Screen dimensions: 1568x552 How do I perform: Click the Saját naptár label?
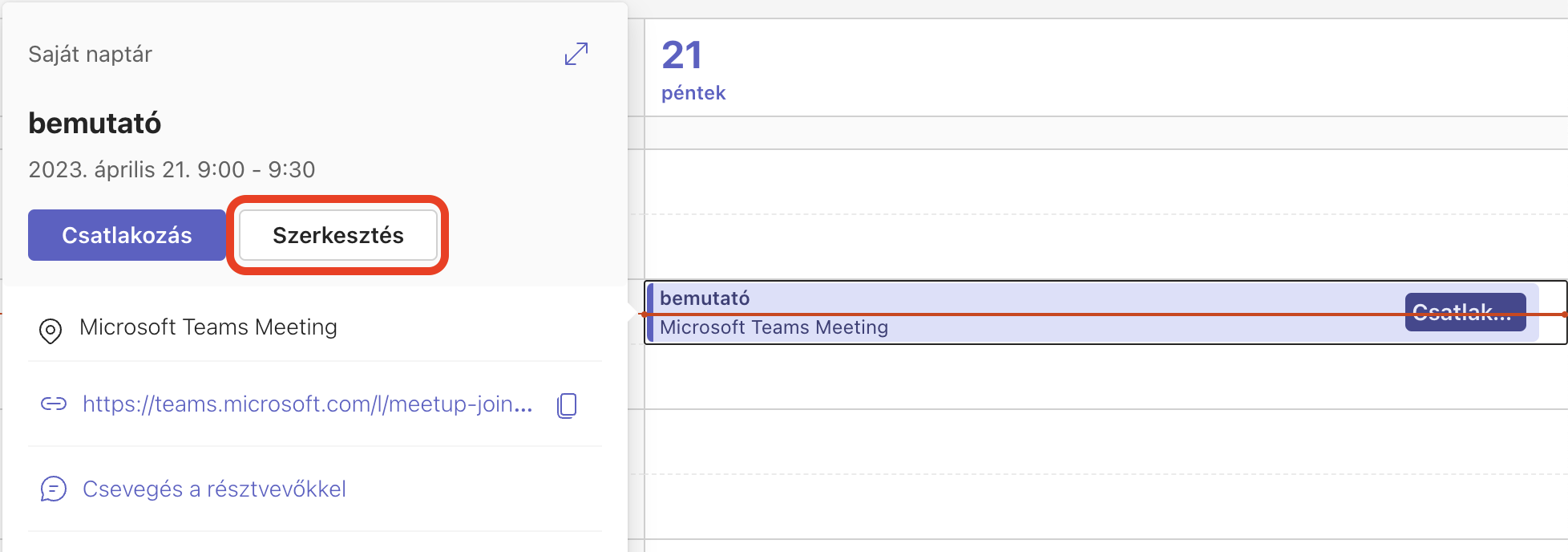click(90, 54)
